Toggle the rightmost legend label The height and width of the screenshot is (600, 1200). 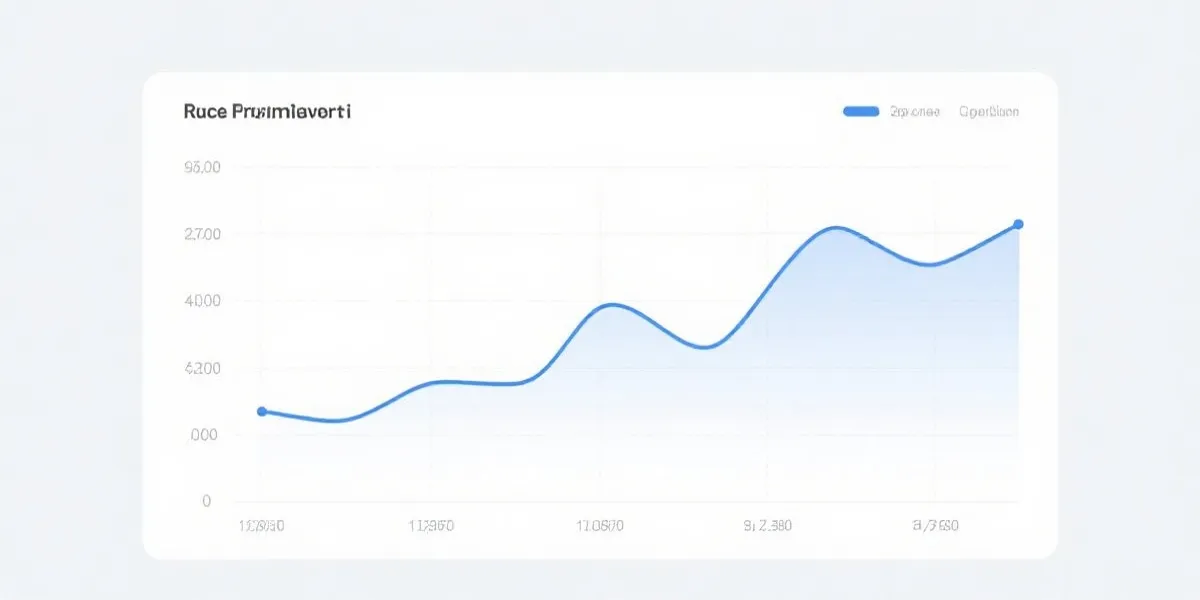[989, 112]
